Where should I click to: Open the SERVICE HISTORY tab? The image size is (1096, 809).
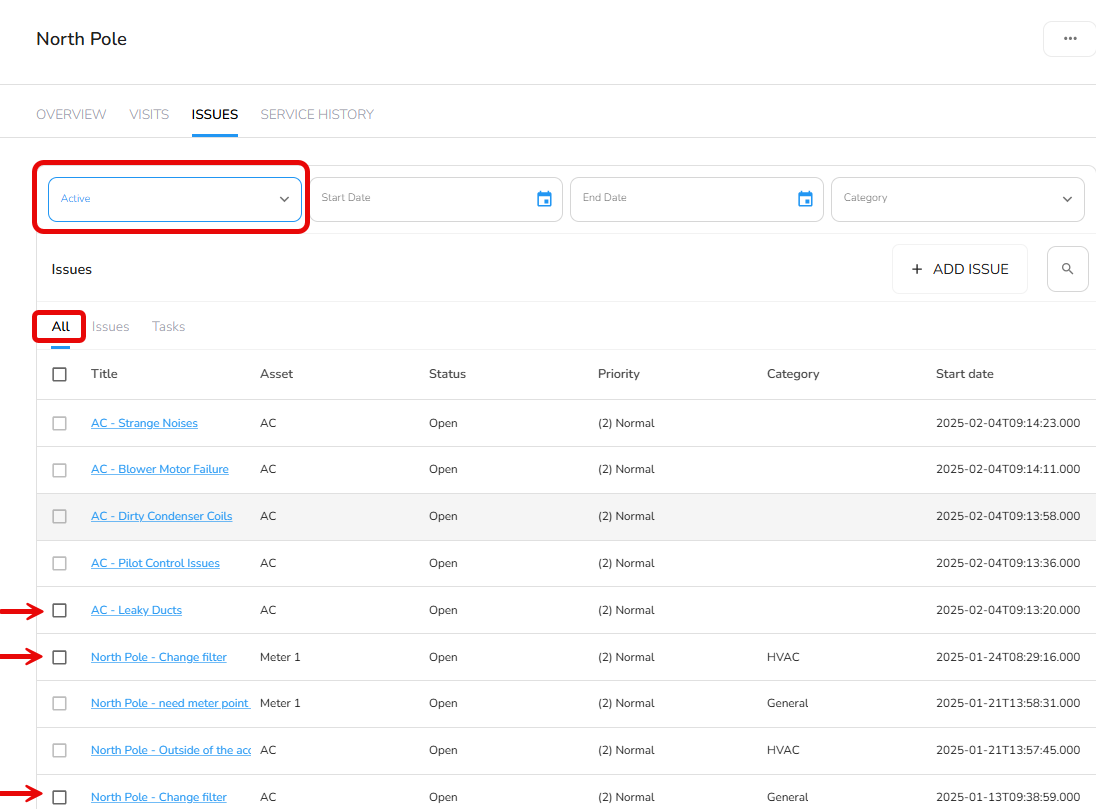(x=317, y=114)
